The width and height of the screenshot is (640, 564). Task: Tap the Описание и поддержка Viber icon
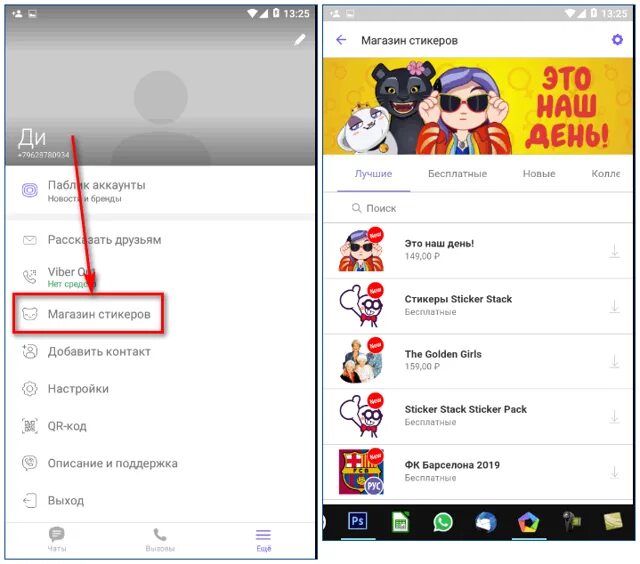click(x=29, y=463)
